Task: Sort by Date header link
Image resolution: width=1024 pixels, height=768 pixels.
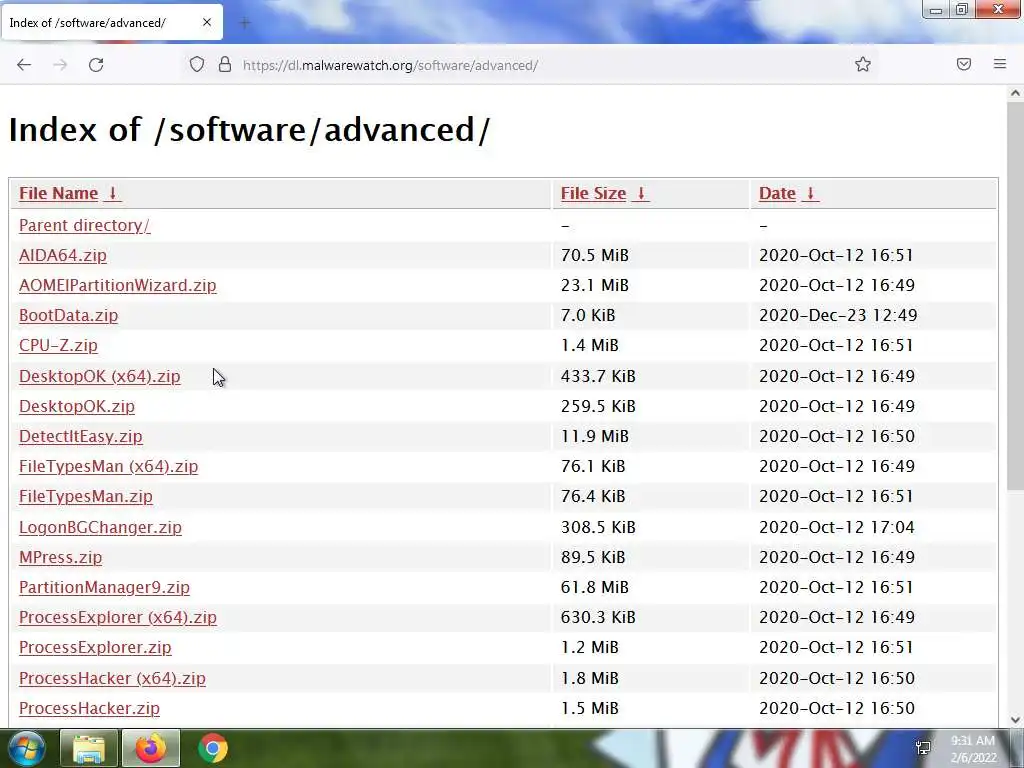Action: pos(777,193)
